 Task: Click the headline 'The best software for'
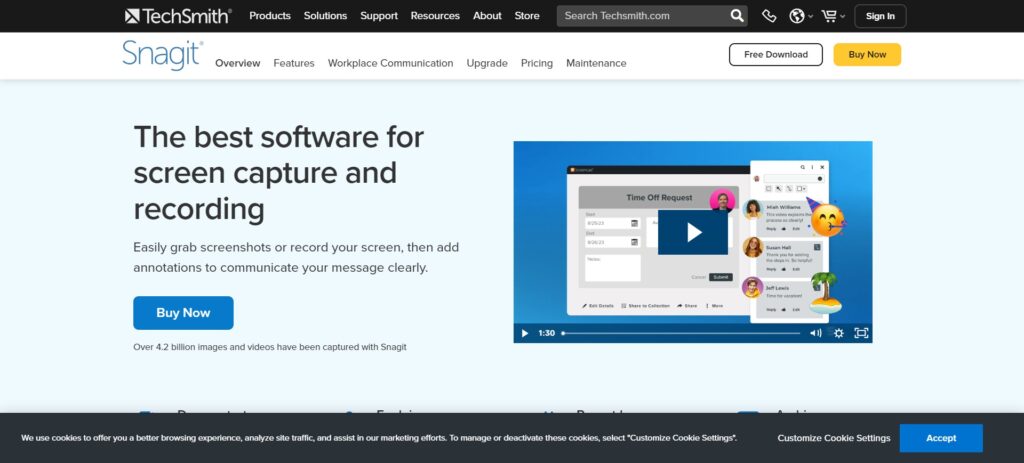click(279, 136)
